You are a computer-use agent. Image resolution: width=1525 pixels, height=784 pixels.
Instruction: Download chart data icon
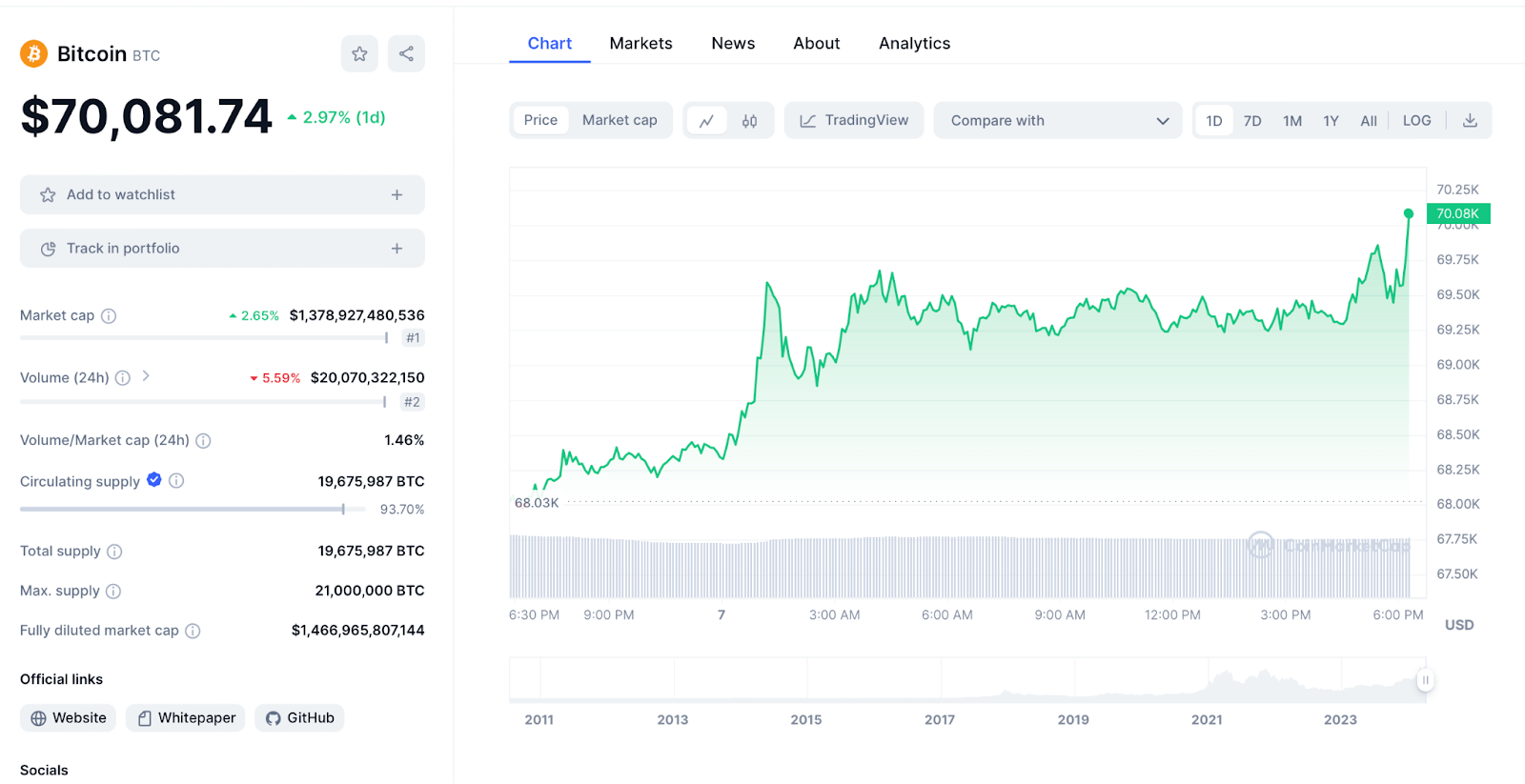point(1470,121)
